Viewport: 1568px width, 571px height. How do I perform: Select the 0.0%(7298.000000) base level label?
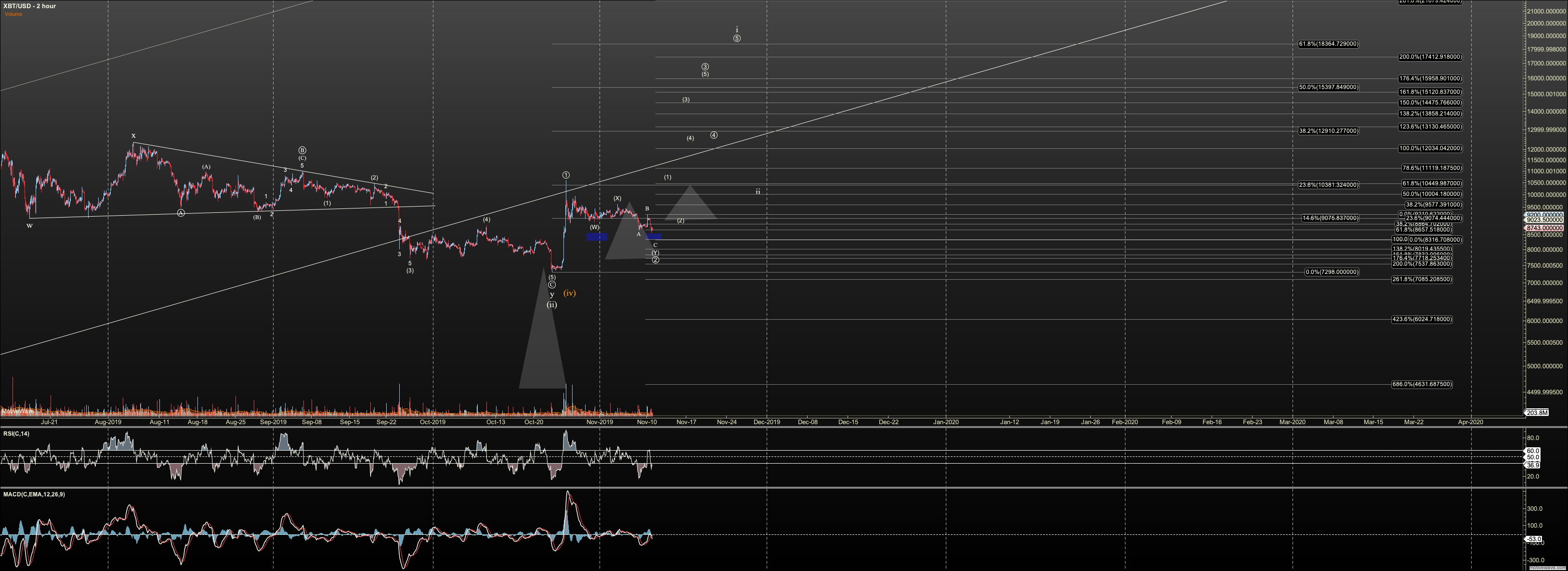click(x=1332, y=272)
